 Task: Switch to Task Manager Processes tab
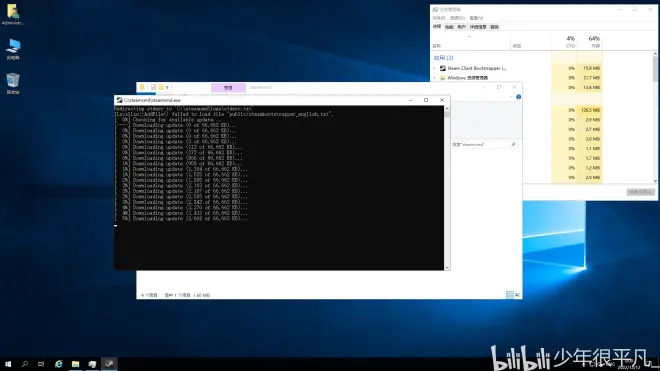click(437, 27)
